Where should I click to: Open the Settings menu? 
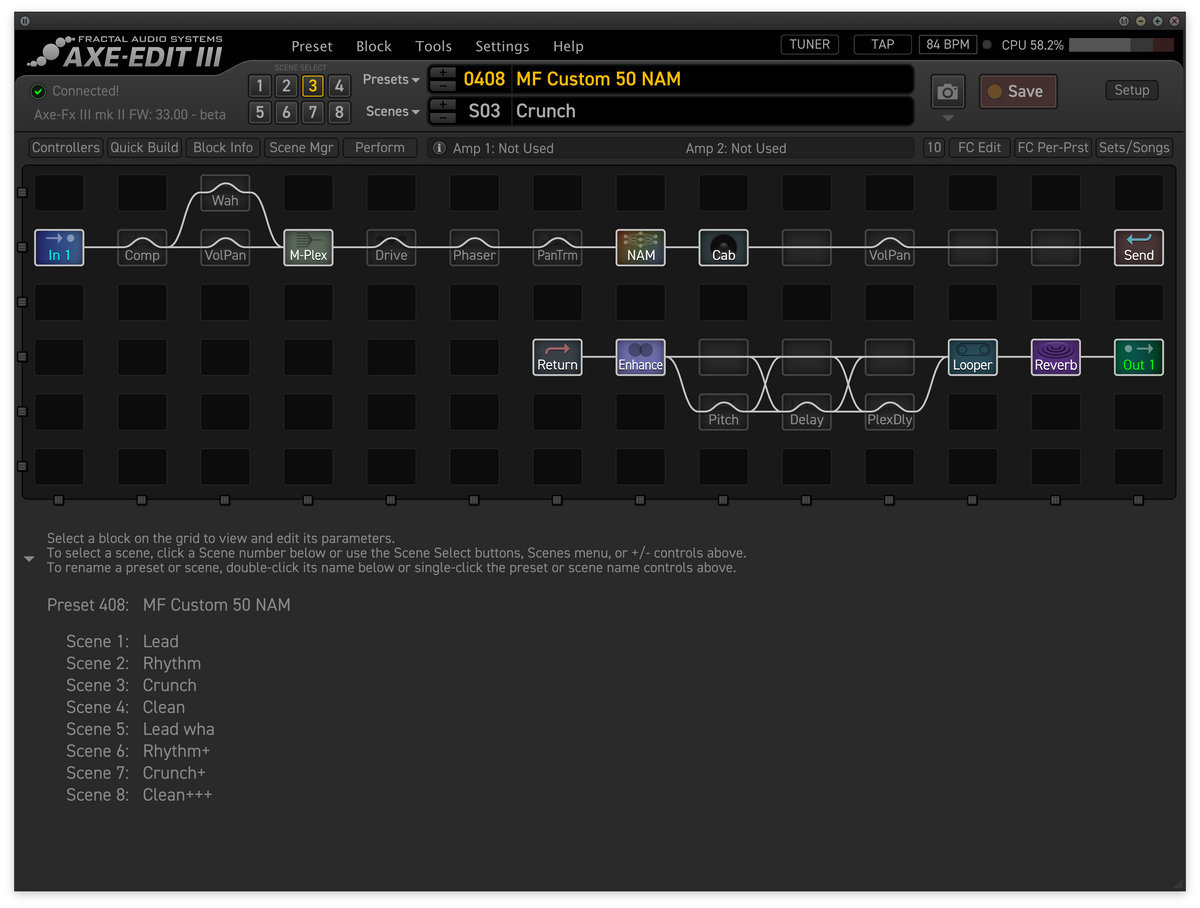pyautogui.click(x=502, y=46)
